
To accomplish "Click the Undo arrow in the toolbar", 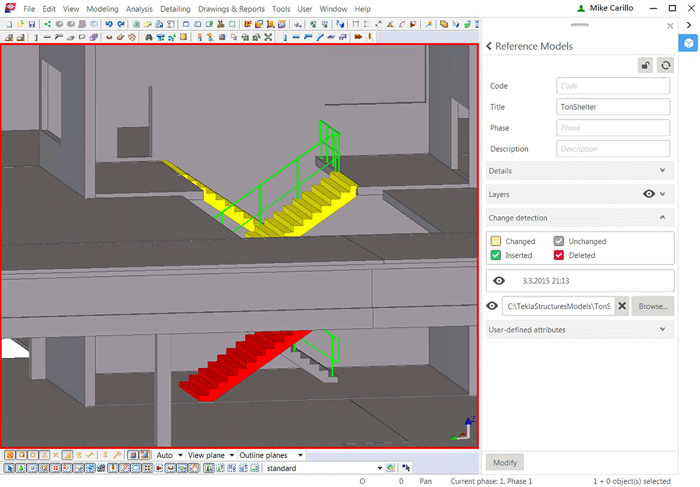I will [108, 23].
